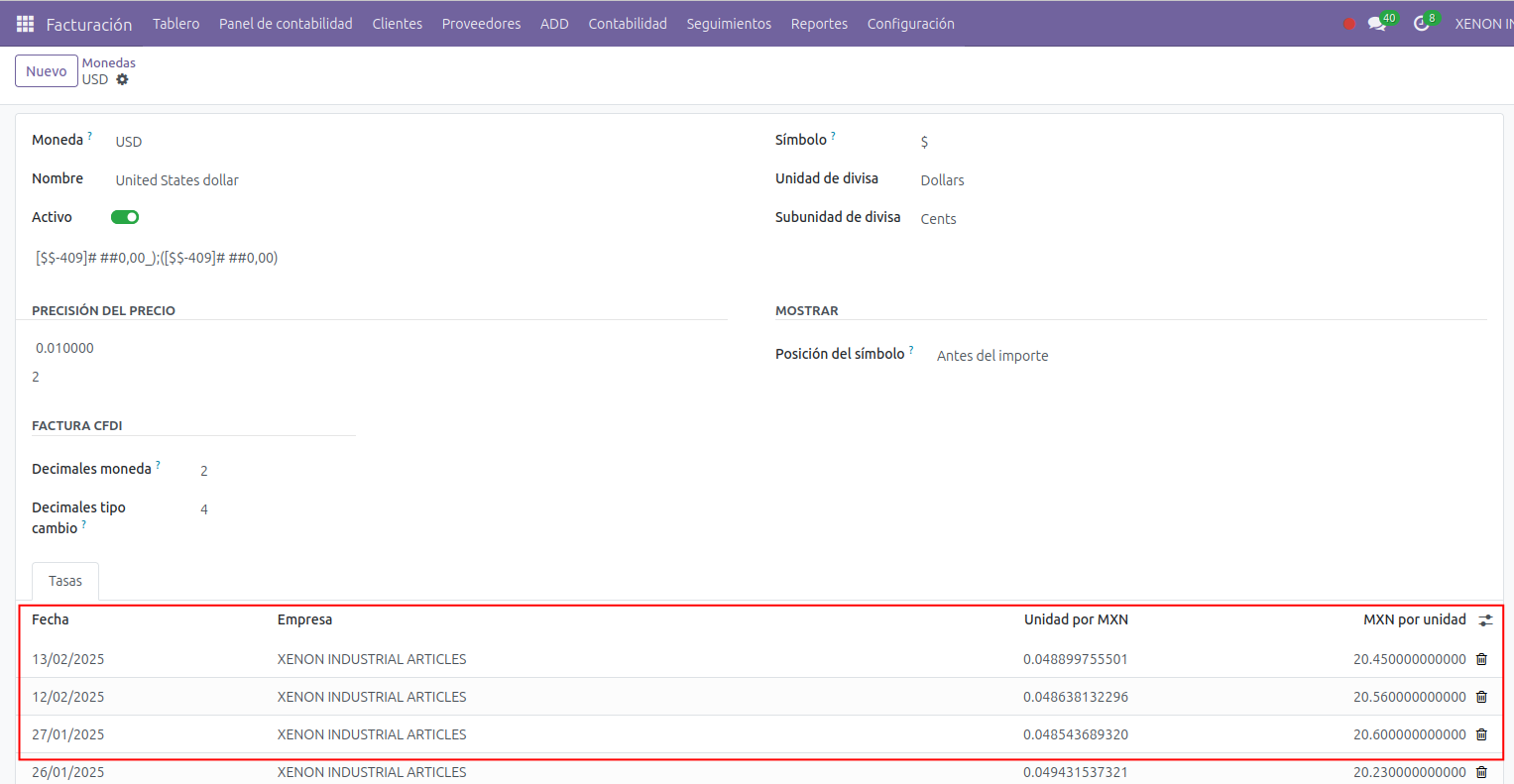Go back to Monedas breadcrumb
The image size is (1514, 784).
[x=109, y=62]
